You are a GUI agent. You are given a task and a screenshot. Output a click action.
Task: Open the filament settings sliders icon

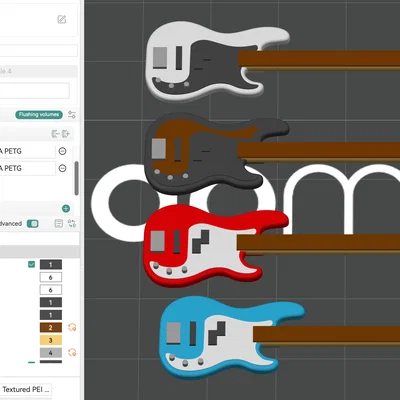72,115
